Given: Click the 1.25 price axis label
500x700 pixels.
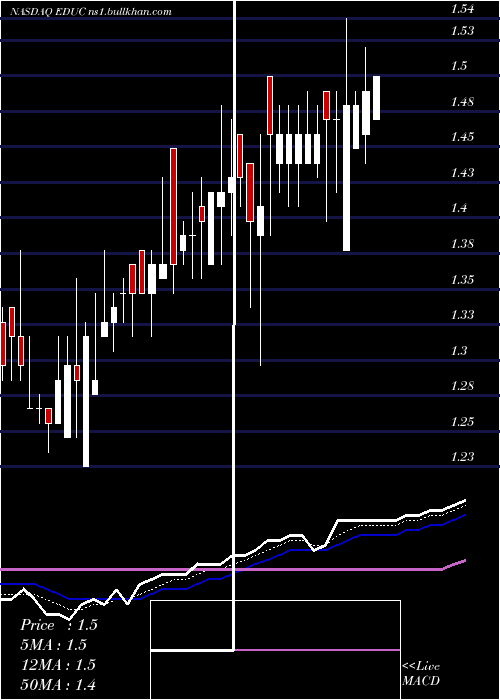Looking at the screenshot, I should (462, 421).
